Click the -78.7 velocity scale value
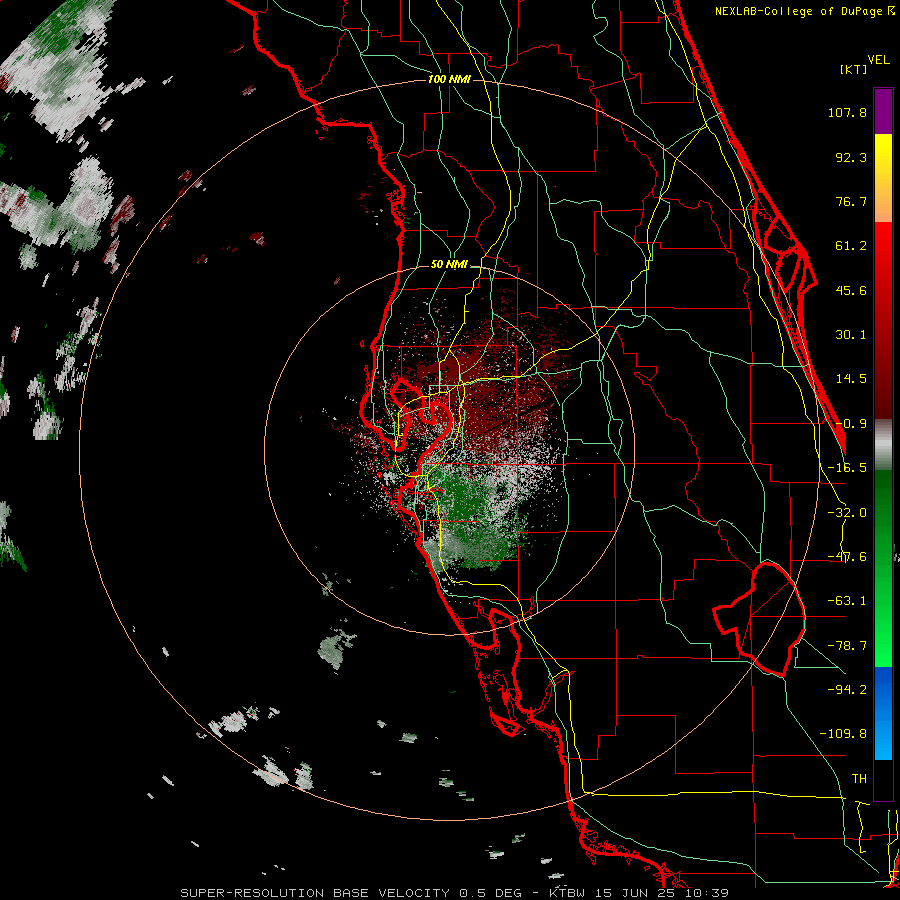The height and width of the screenshot is (900, 900). tap(847, 646)
